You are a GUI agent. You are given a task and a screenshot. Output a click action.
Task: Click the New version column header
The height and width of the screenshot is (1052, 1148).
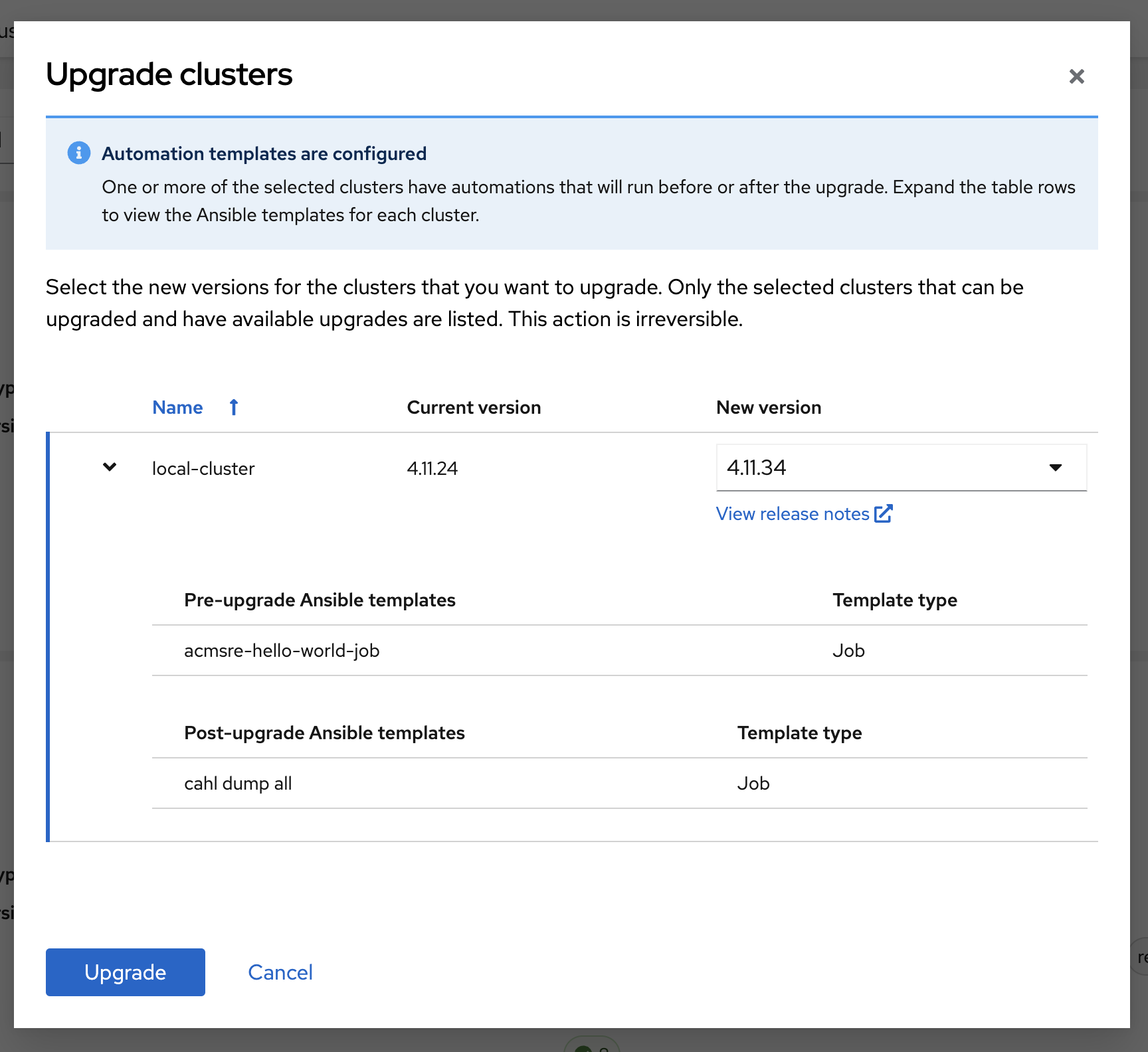(x=769, y=407)
